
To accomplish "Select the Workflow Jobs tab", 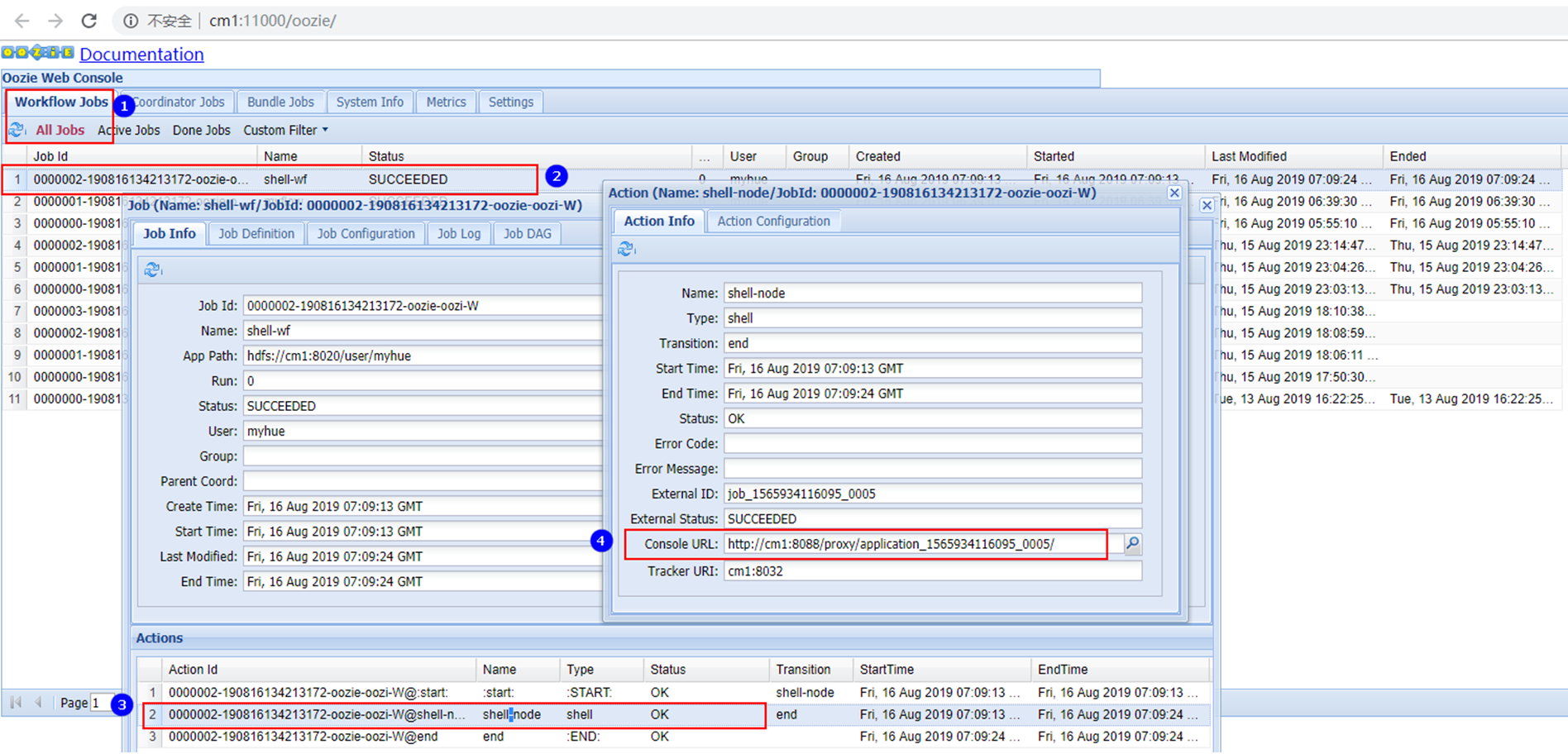I will (61, 102).
